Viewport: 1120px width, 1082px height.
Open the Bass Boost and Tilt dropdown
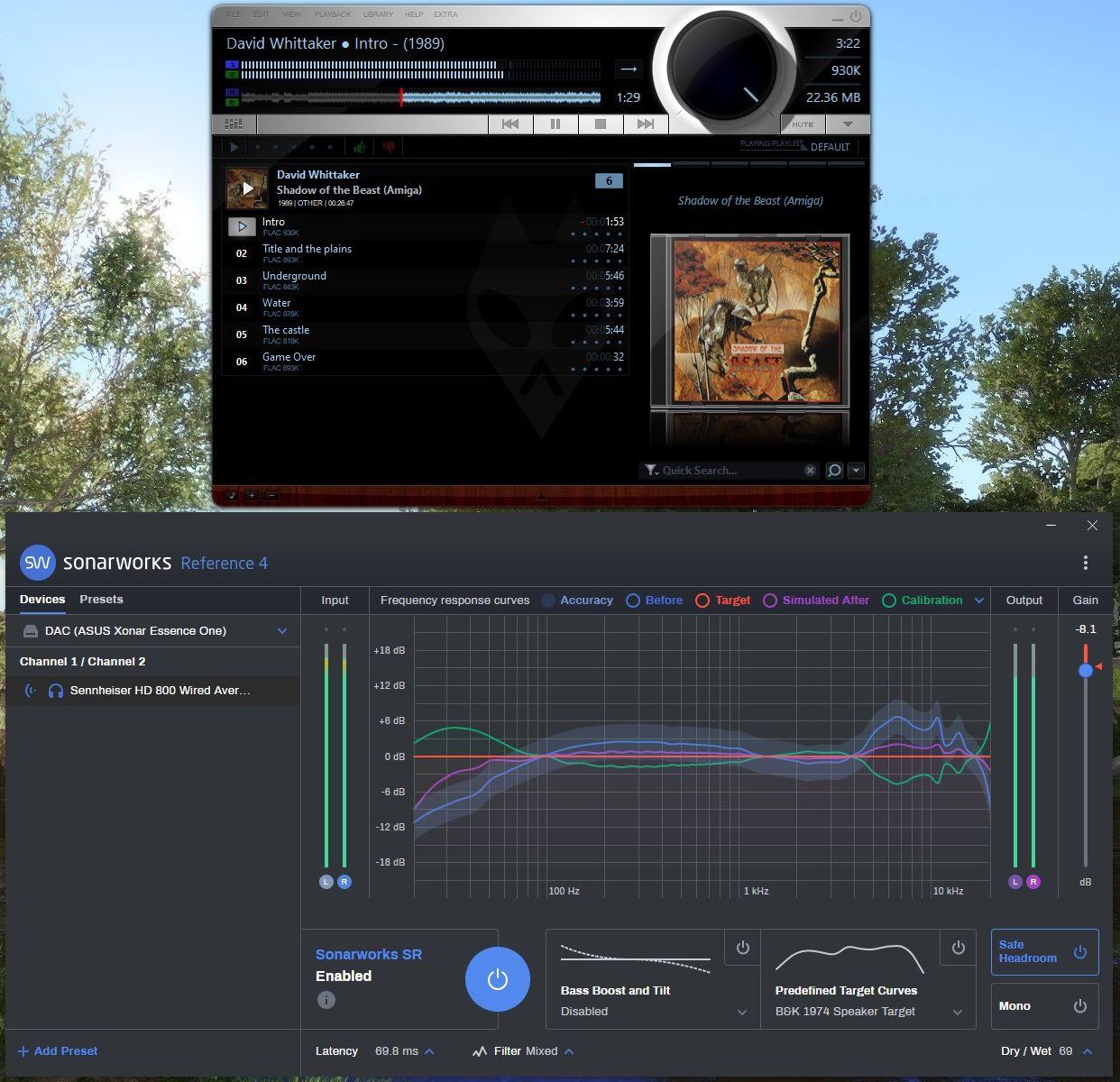click(x=653, y=1012)
